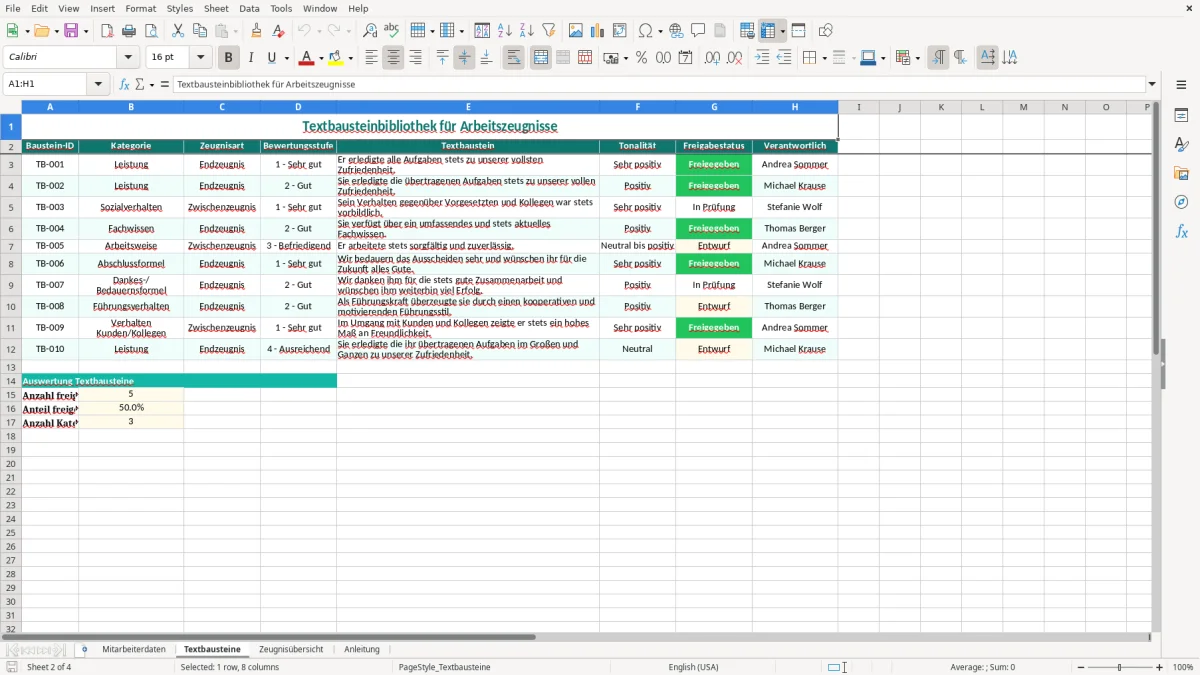This screenshot has height=675, width=1200.
Task: Apply yellow background color swatch
Action: tap(336, 58)
